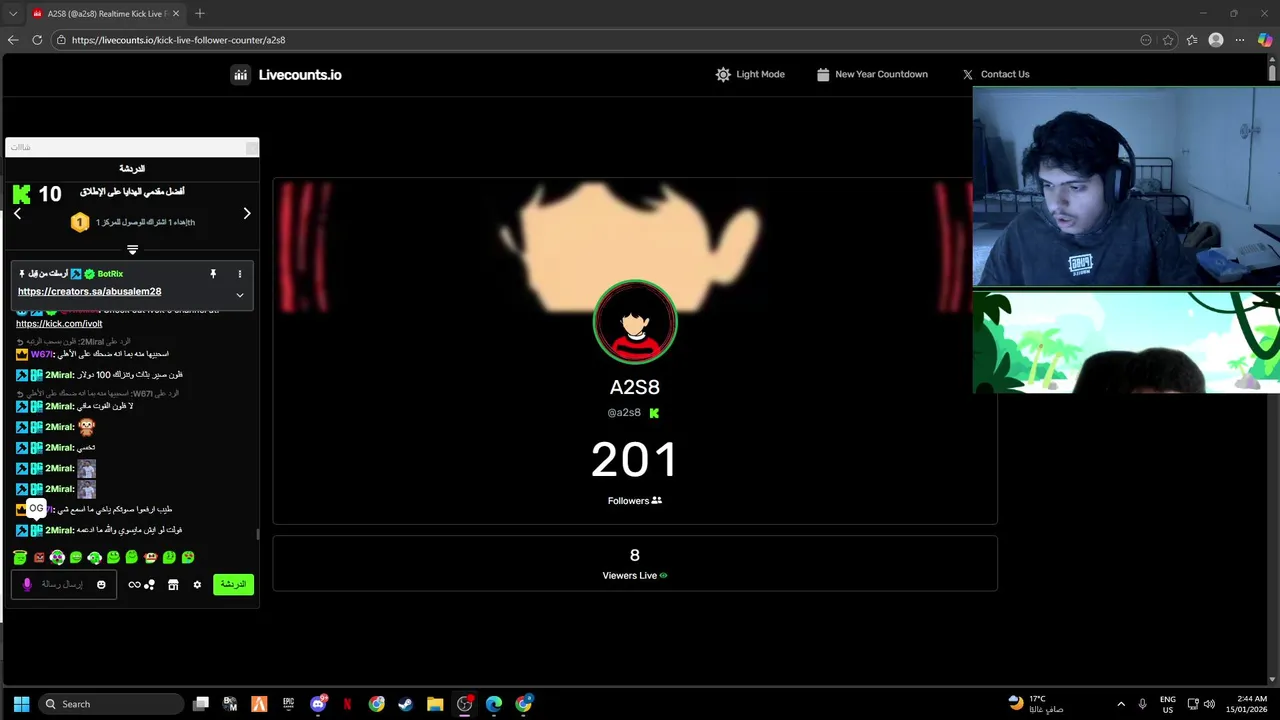Show the previous gift leaderboard slide
1280x720 pixels.
(17, 213)
